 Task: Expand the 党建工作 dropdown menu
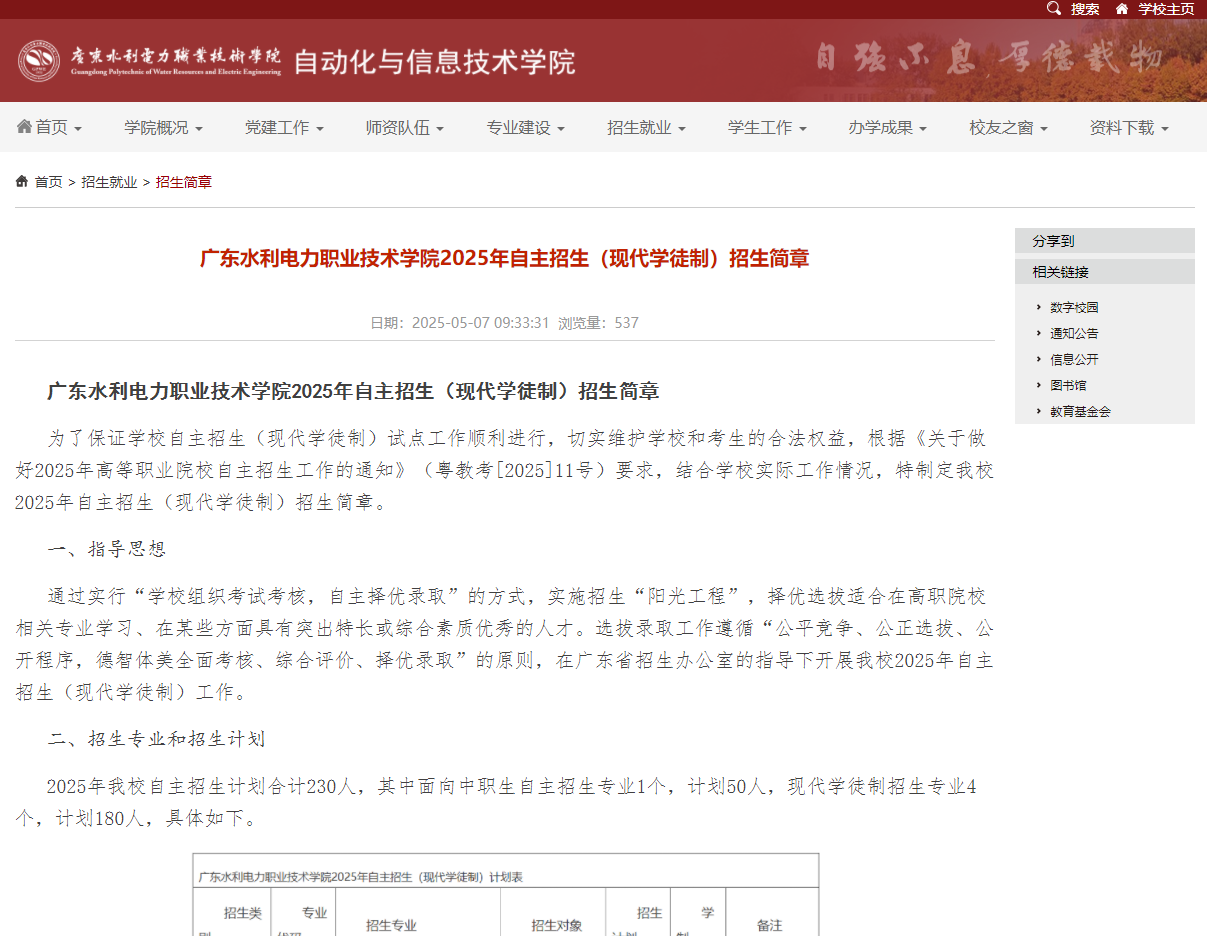point(278,127)
